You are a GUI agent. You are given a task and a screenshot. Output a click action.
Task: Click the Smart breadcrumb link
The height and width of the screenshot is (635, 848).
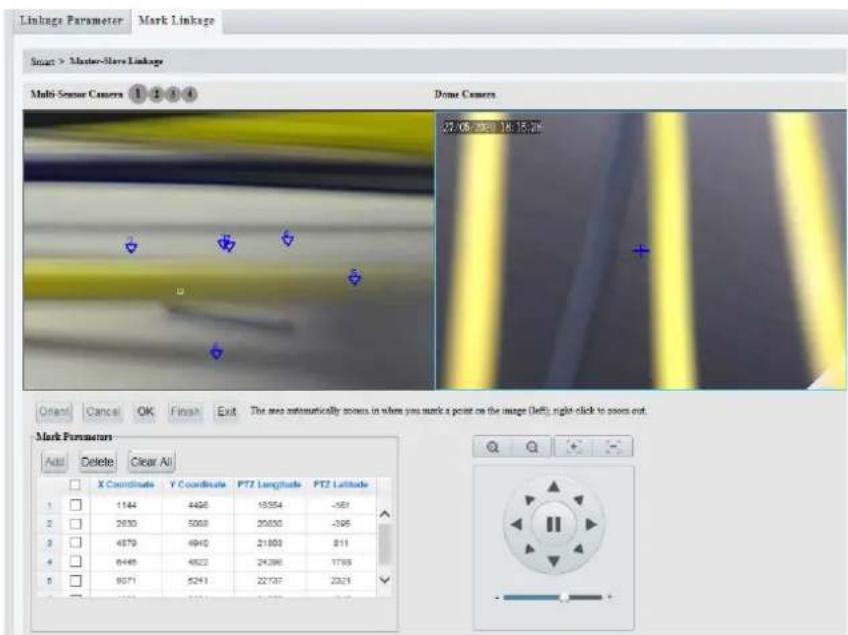pyautogui.click(x=42, y=61)
